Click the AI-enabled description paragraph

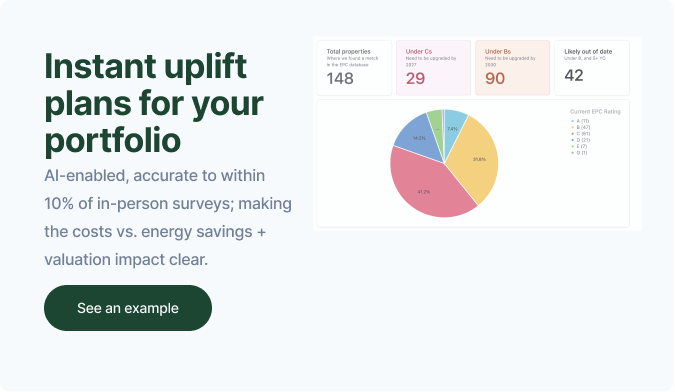click(168, 217)
